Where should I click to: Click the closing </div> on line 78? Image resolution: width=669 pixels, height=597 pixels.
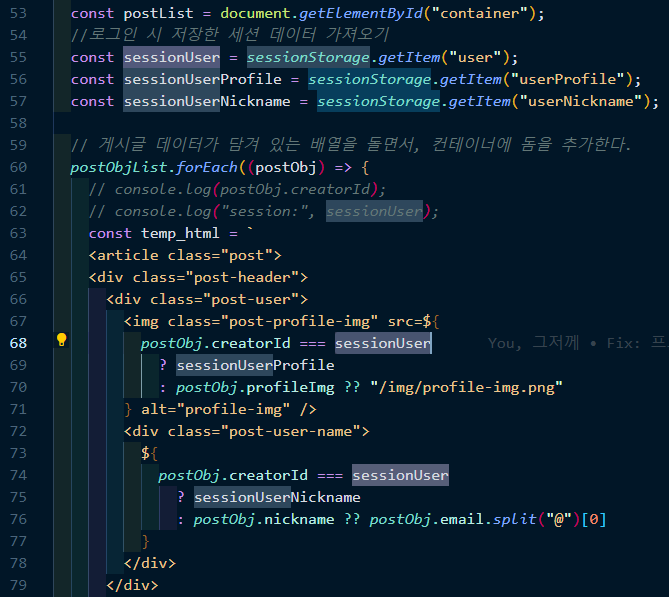coord(150,563)
